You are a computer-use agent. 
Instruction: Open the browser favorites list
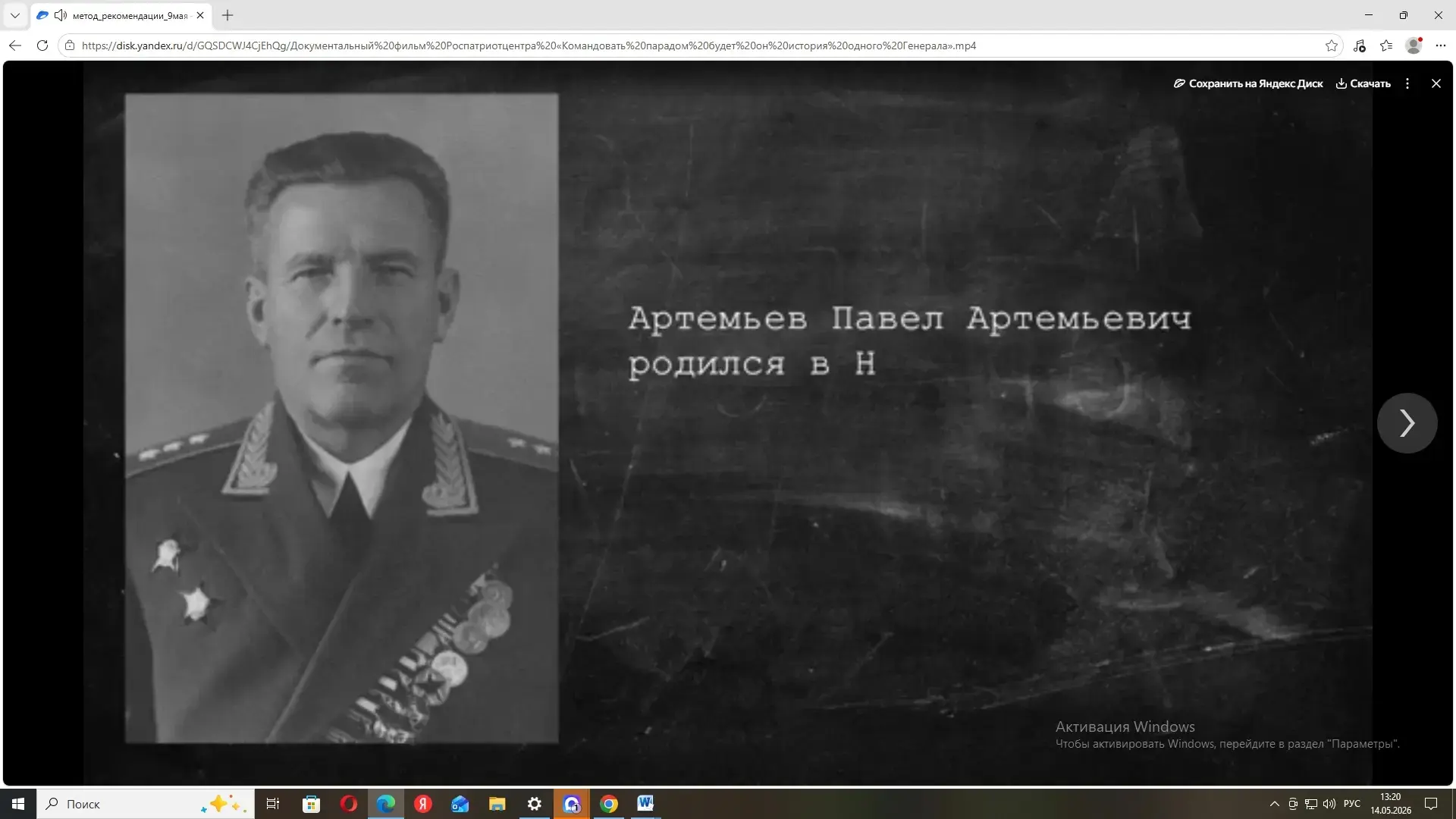click(x=1386, y=45)
